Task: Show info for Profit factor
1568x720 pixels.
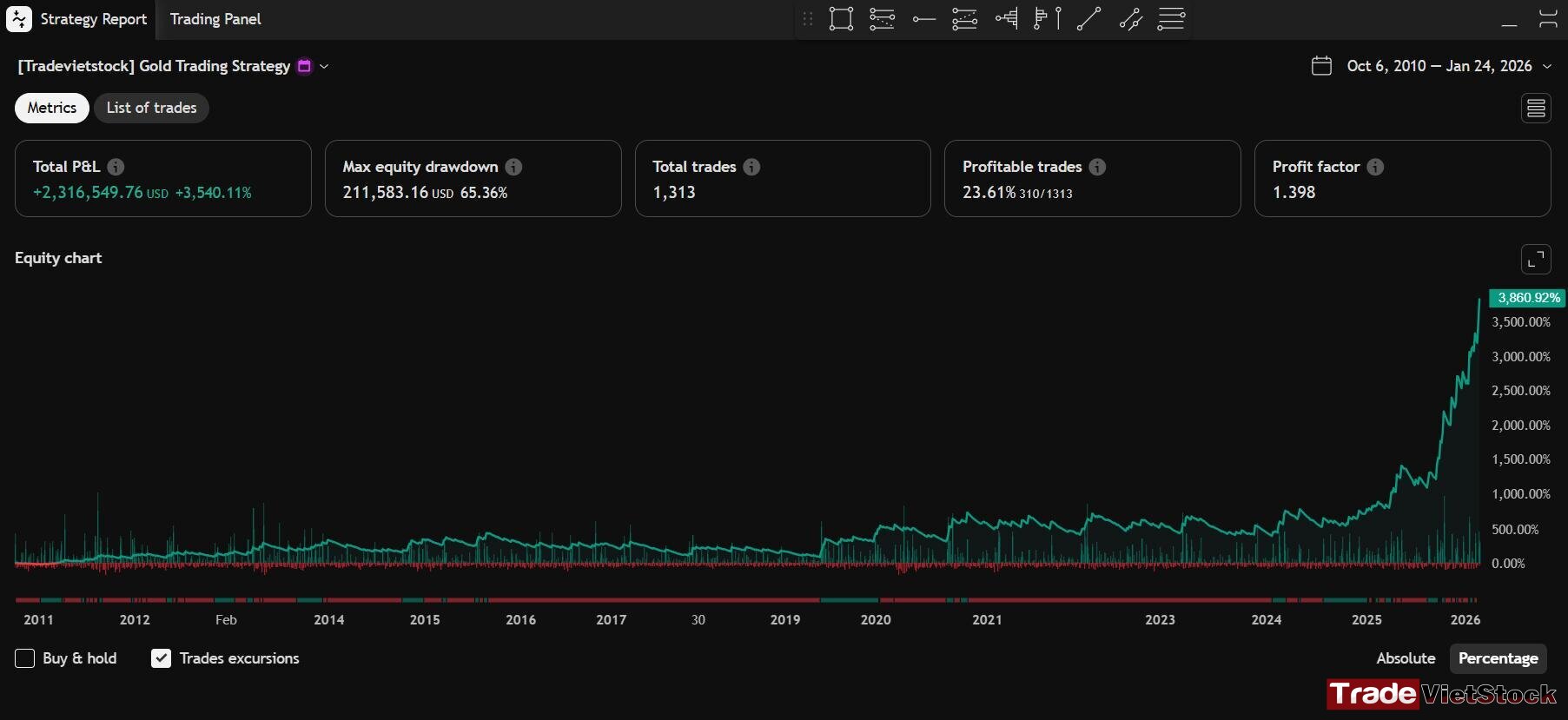Action: point(1375,167)
